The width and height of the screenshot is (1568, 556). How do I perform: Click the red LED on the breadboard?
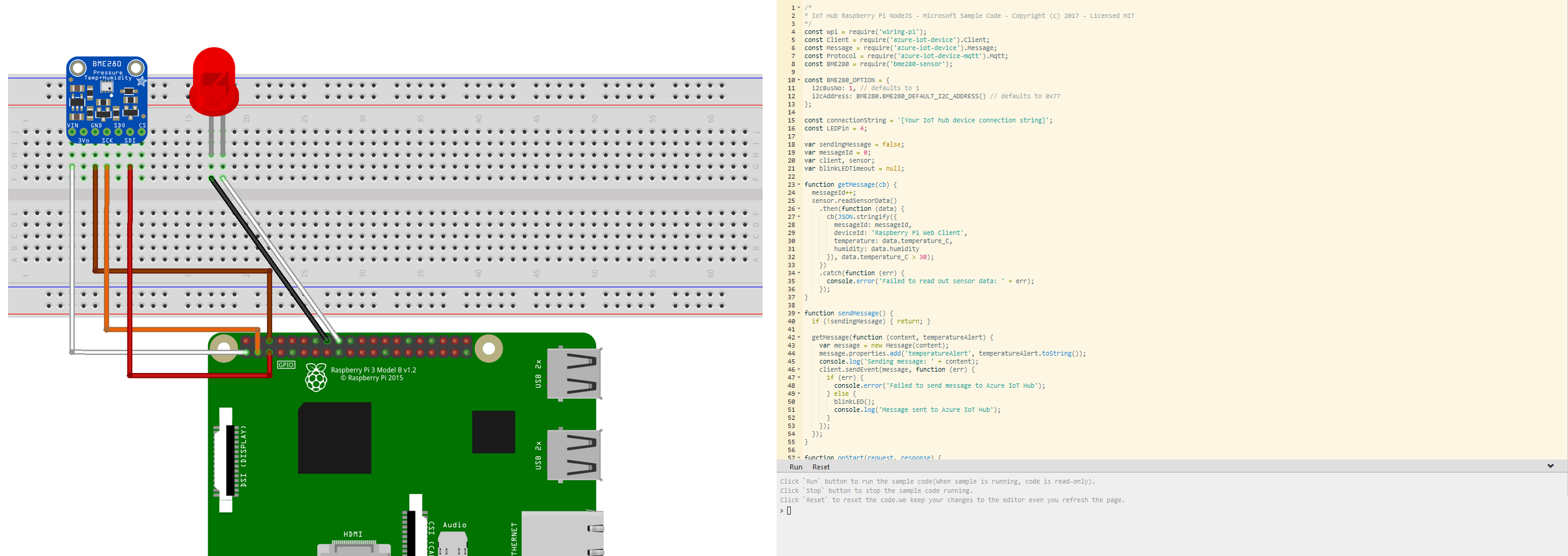point(214,82)
